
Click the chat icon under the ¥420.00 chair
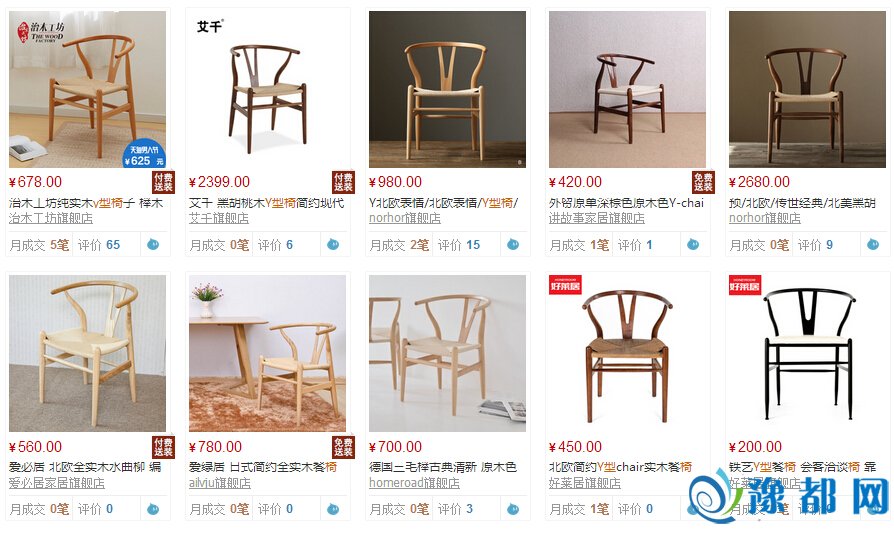coord(693,245)
